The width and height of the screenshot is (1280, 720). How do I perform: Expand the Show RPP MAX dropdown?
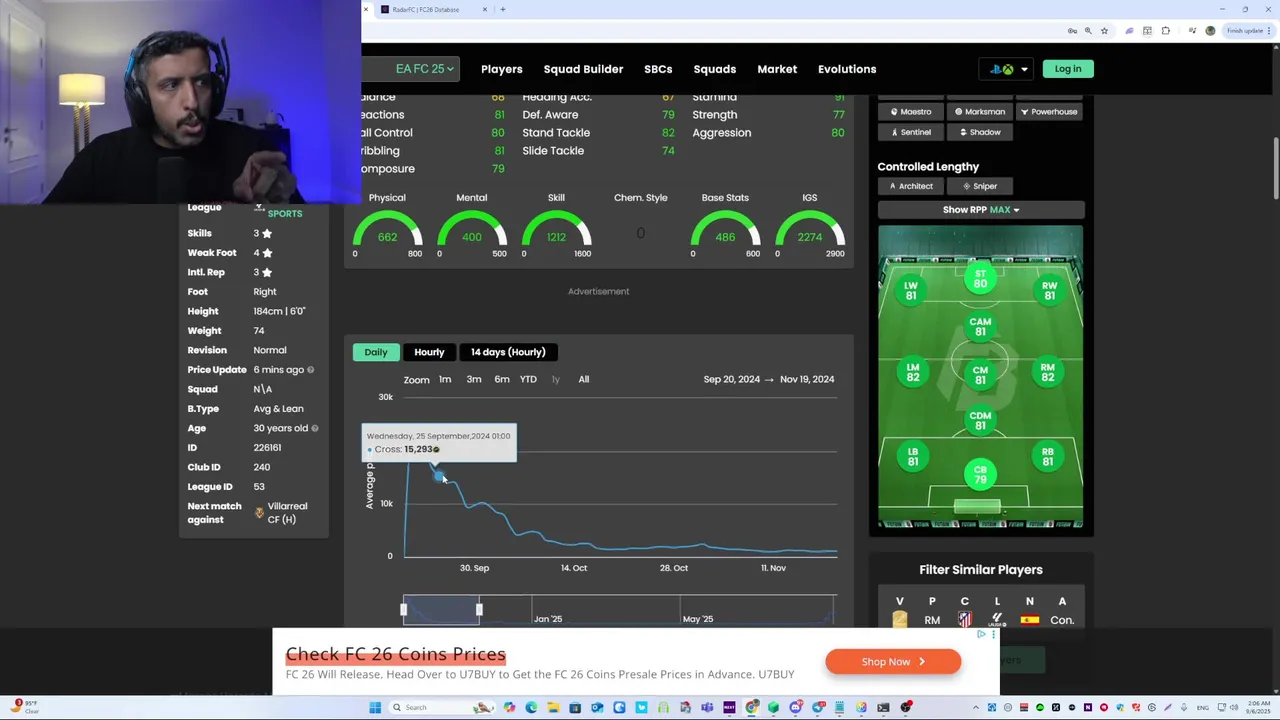tap(981, 210)
